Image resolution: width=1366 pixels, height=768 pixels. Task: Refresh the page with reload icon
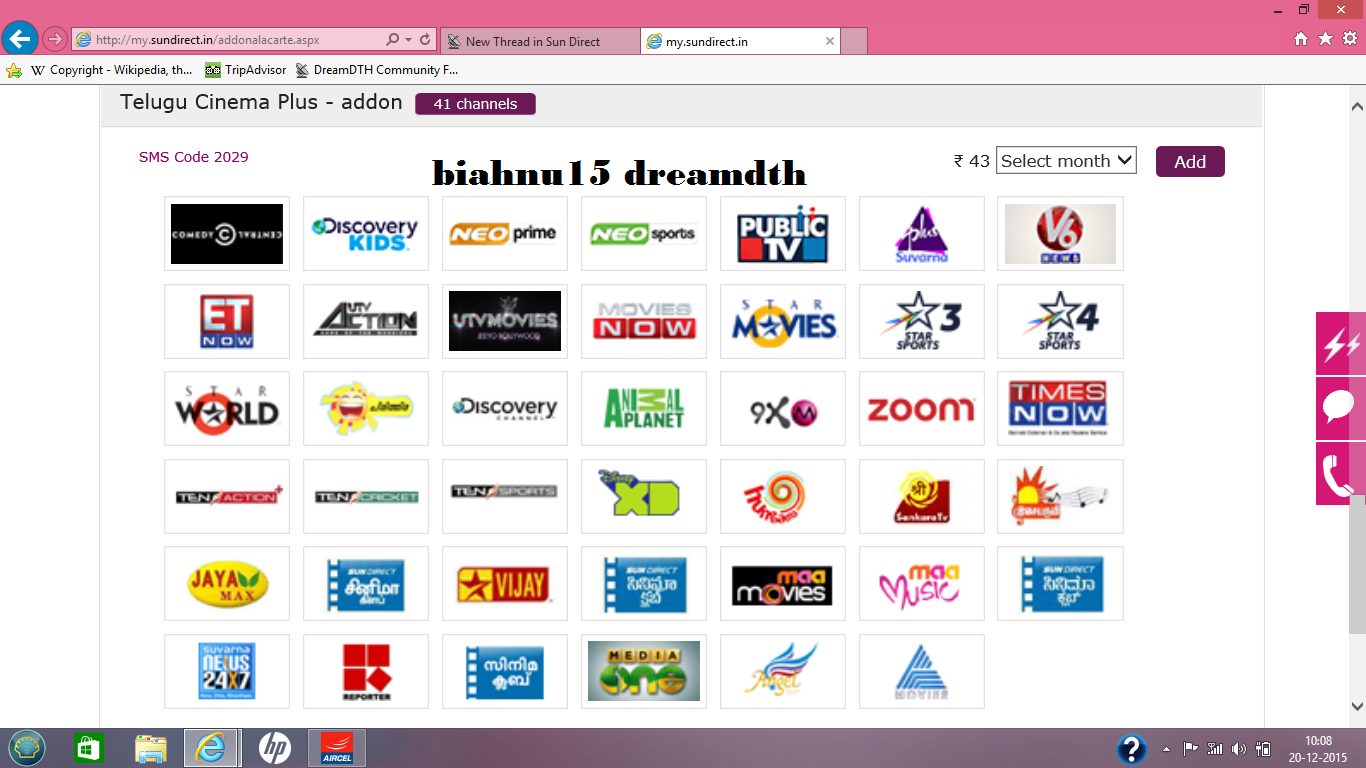click(x=425, y=40)
